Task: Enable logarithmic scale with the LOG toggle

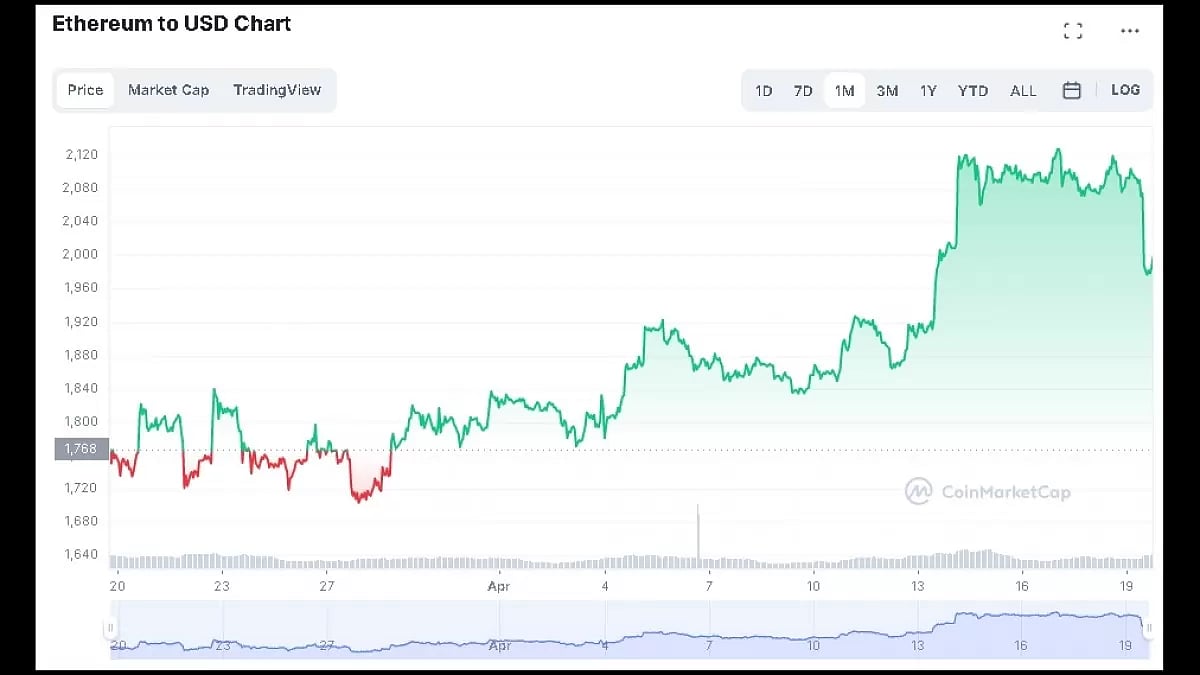Action: [x=1125, y=90]
